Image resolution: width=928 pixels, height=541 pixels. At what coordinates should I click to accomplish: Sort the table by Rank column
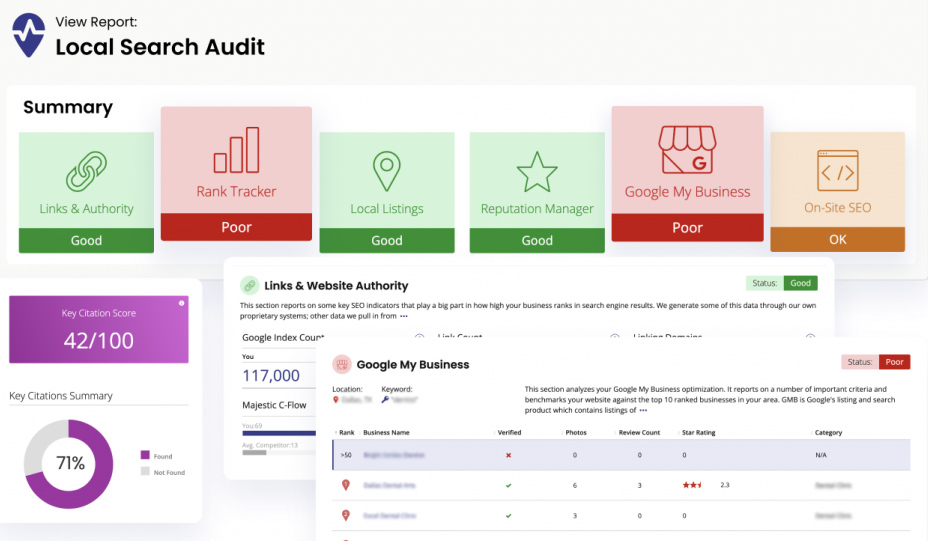click(346, 433)
